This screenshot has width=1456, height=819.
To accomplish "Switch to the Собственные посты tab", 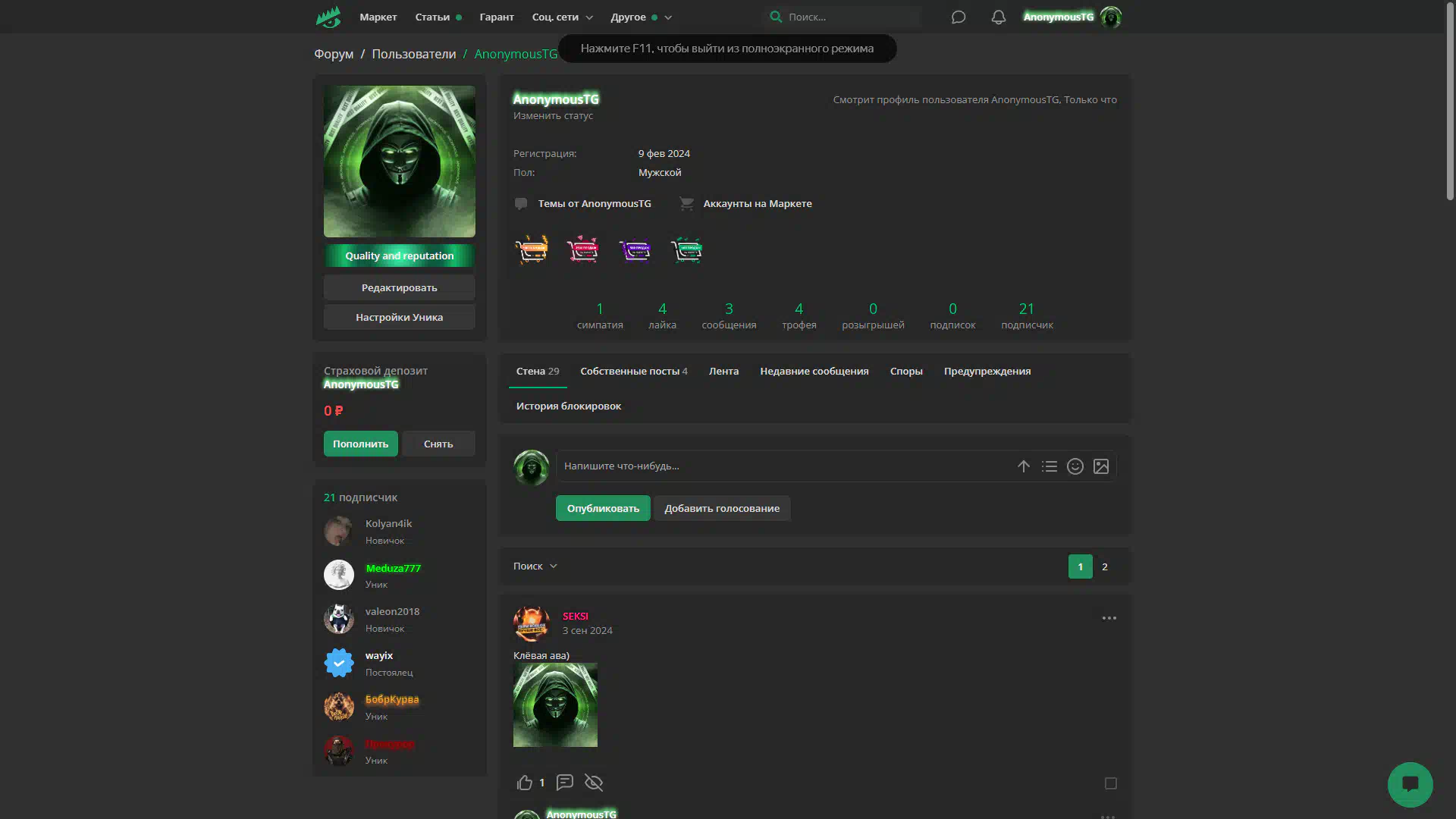I will [634, 371].
